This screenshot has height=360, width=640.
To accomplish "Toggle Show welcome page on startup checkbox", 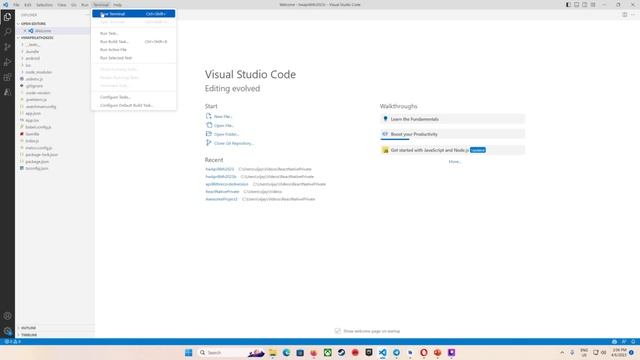I will (338, 331).
